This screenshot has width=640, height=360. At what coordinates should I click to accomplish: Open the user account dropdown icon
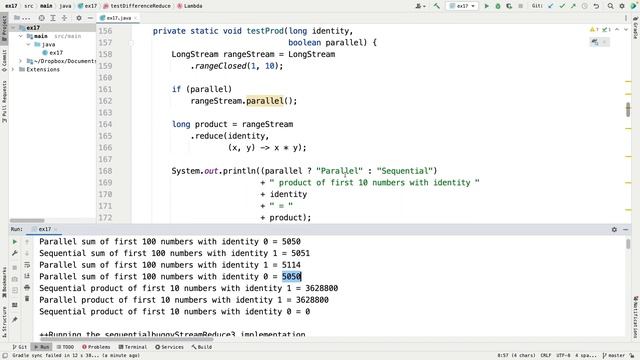(x=420, y=6)
